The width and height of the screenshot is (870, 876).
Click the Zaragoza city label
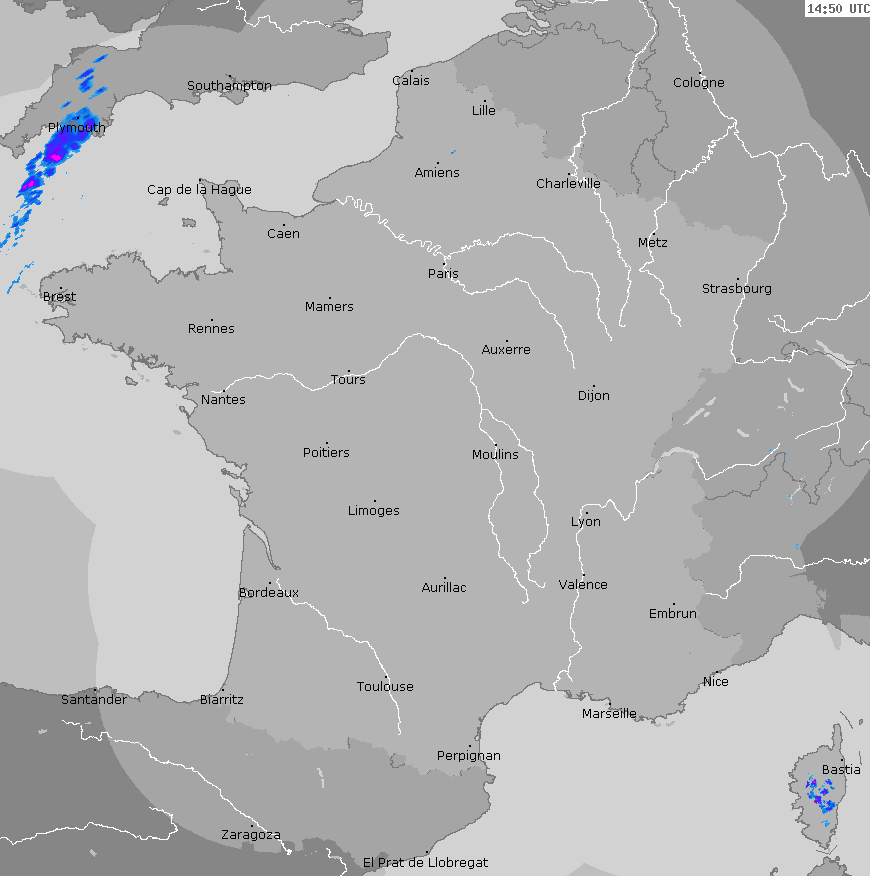point(250,835)
